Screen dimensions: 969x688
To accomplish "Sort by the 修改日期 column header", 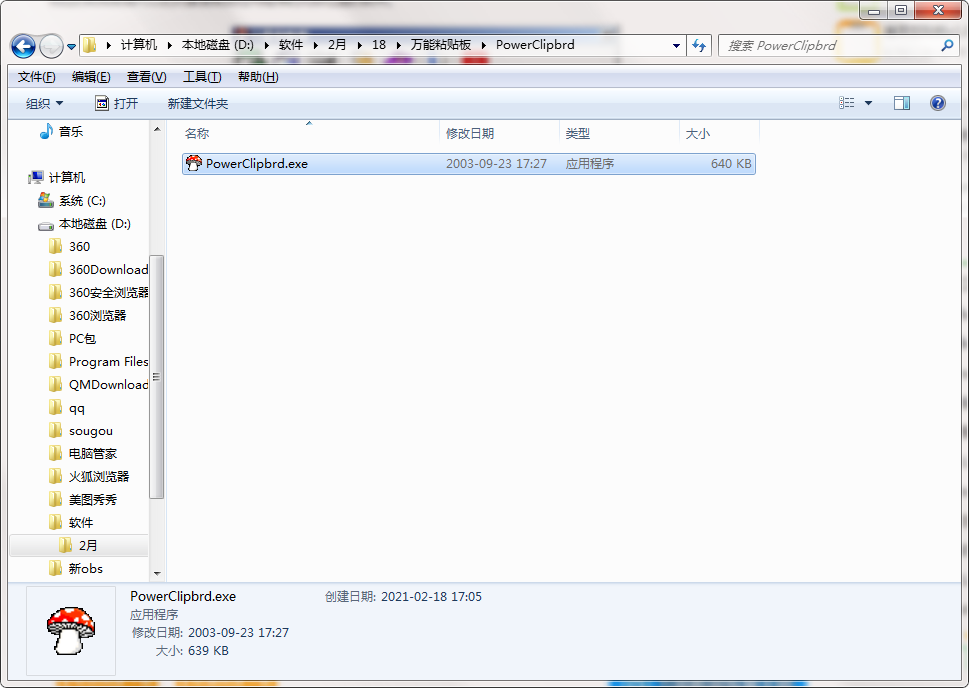I will pyautogui.click(x=499, y=133).
